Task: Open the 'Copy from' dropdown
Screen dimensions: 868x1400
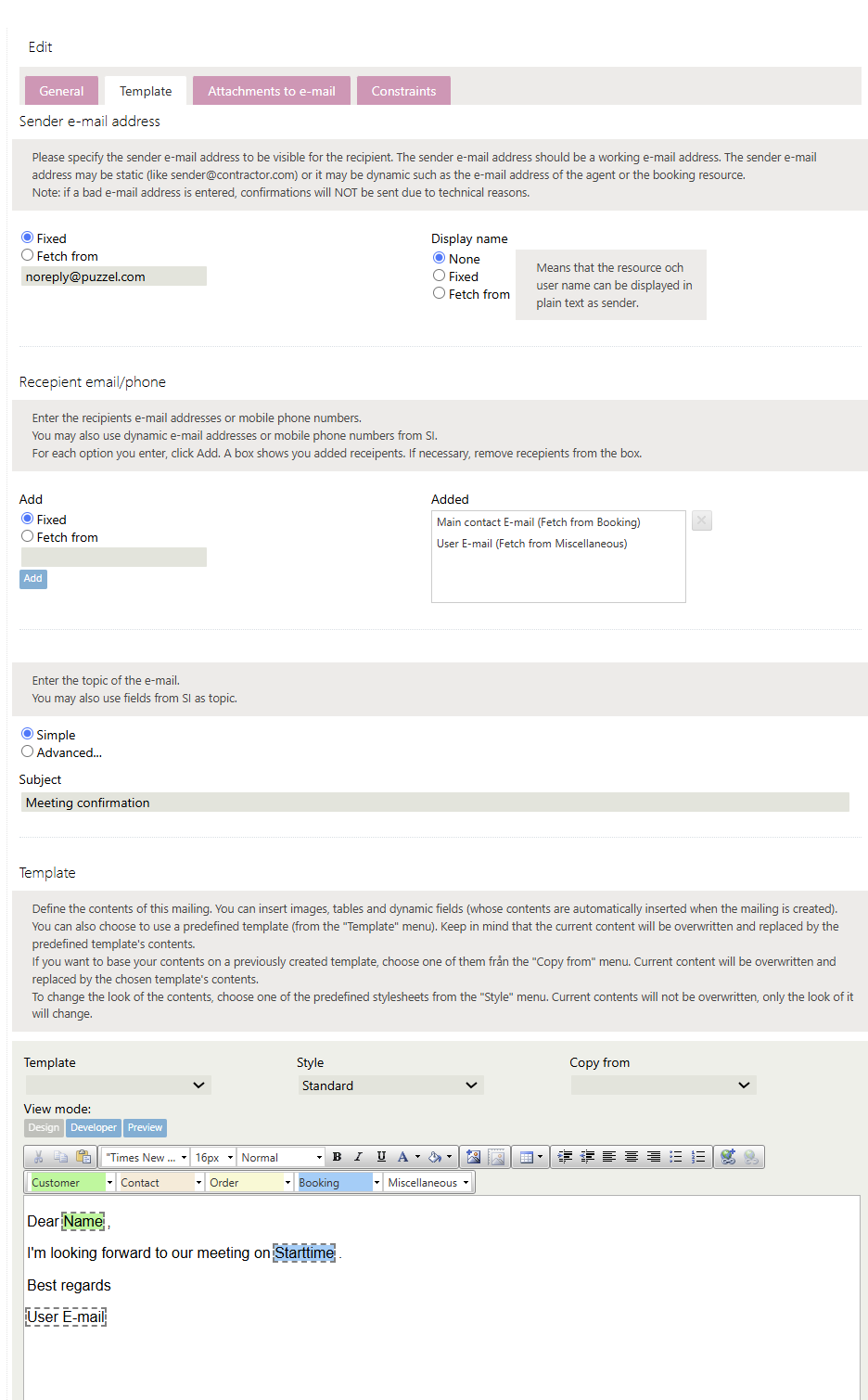Action: click(663, 1085)
